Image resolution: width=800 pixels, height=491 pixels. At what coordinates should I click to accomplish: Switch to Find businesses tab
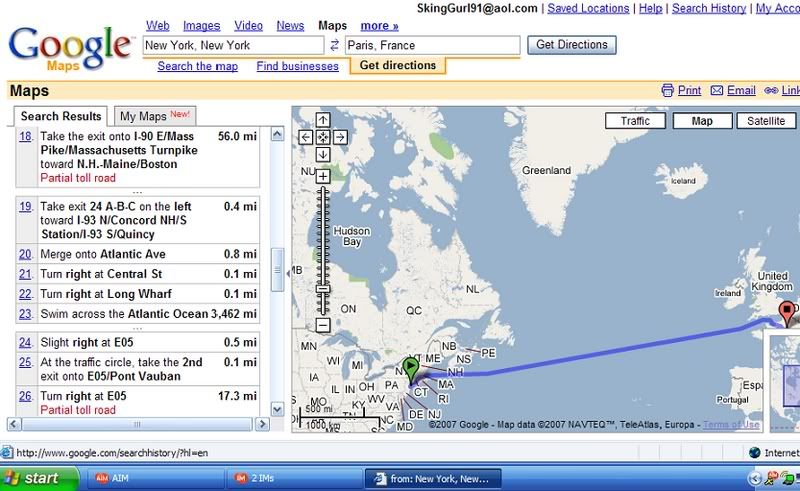[297, 66]
